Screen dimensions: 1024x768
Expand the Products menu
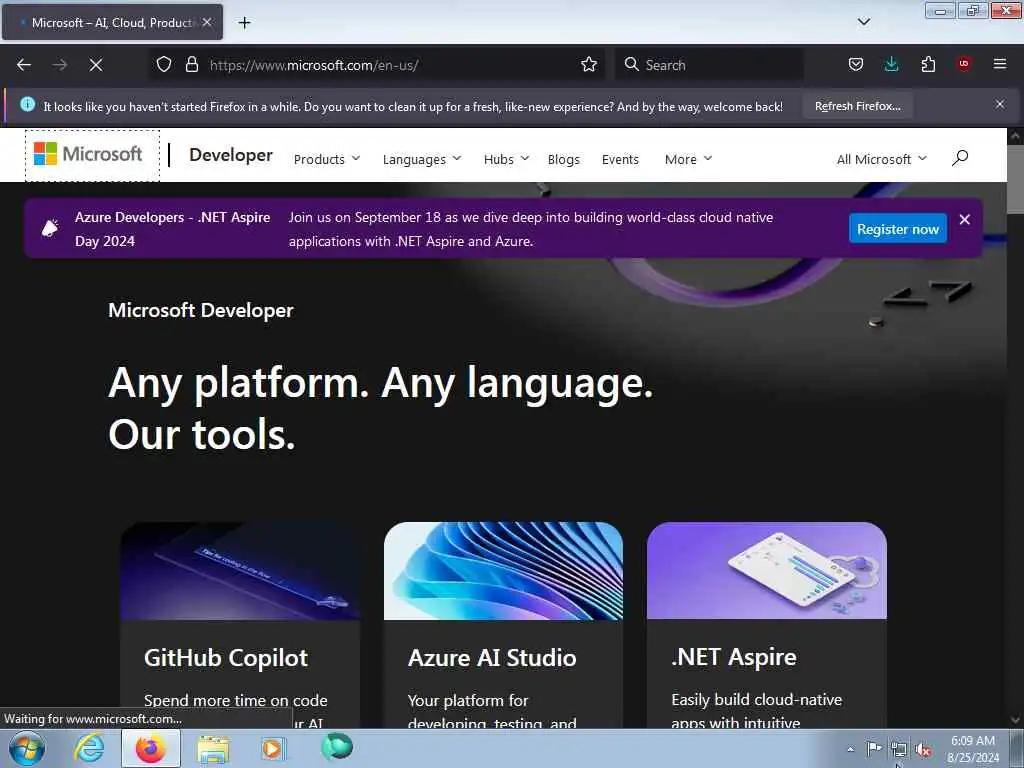tap(327, 159)
